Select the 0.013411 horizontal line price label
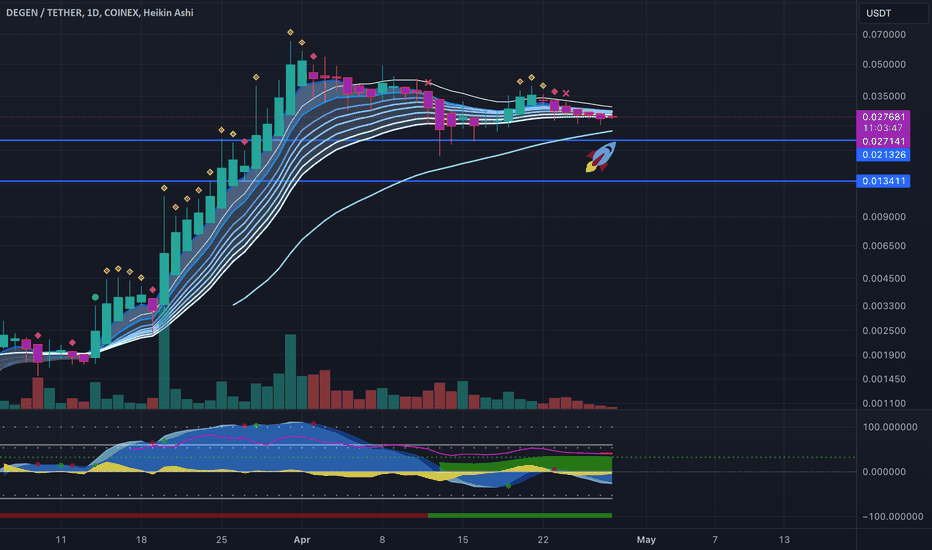 coord(883,181)
